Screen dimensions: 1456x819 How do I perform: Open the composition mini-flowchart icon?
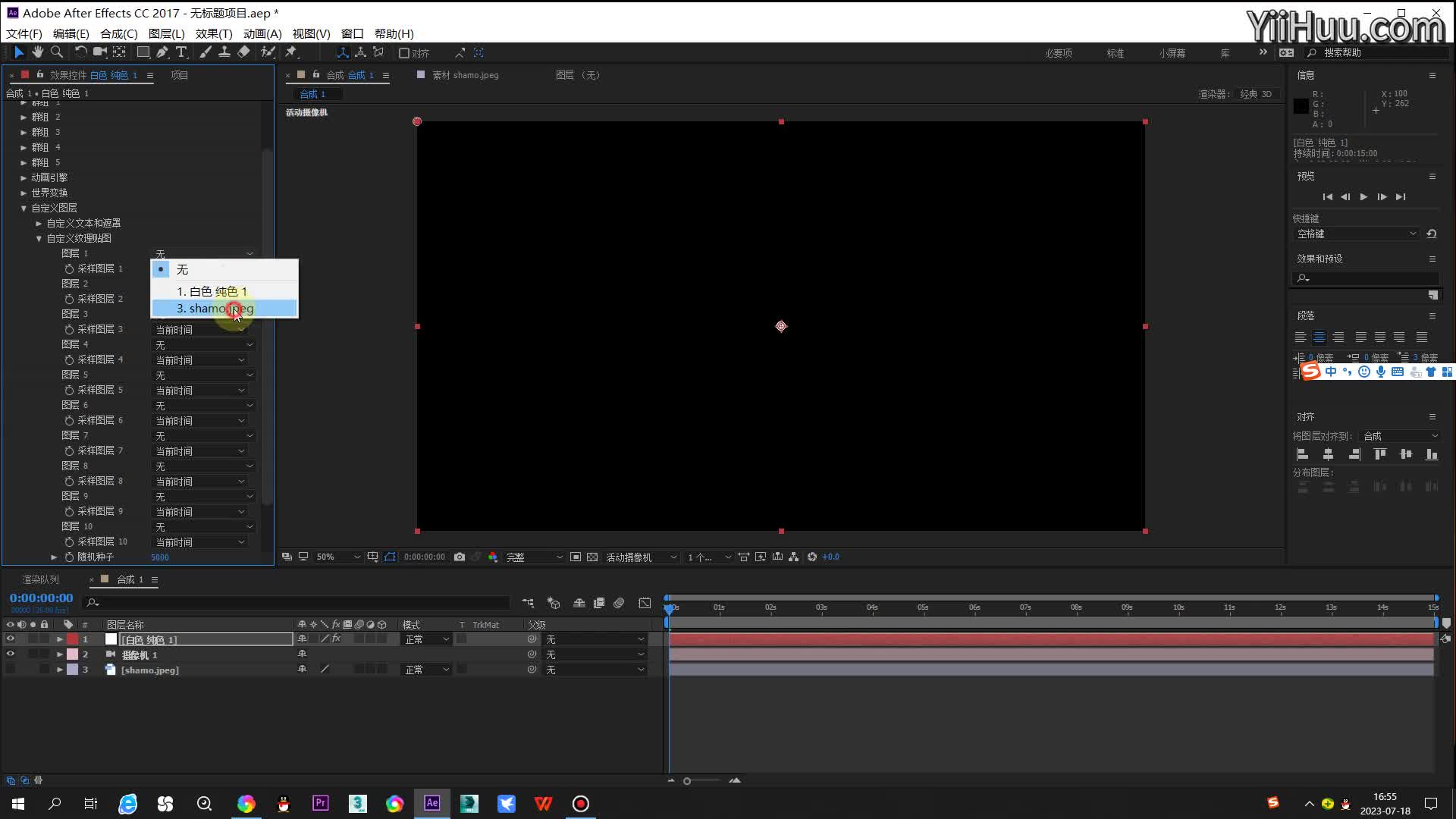(x=528, y=603)
